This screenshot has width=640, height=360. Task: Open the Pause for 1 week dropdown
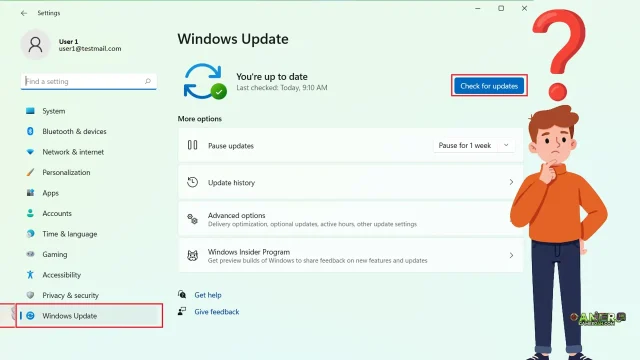473,145
